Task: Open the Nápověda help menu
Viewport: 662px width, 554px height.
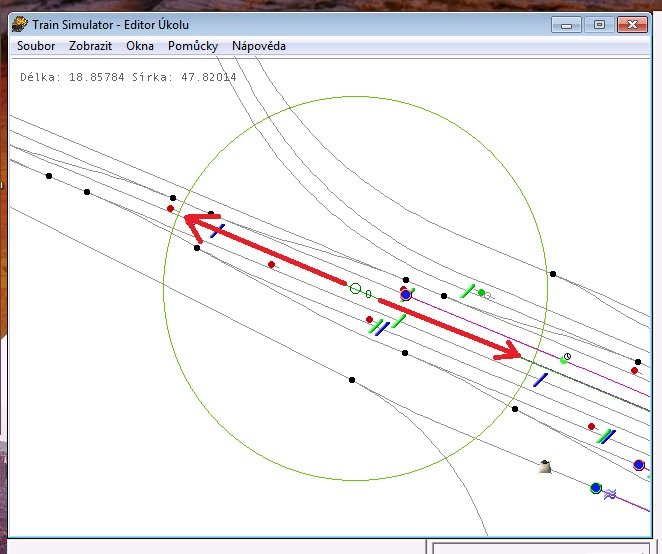Action: point(258,46)
